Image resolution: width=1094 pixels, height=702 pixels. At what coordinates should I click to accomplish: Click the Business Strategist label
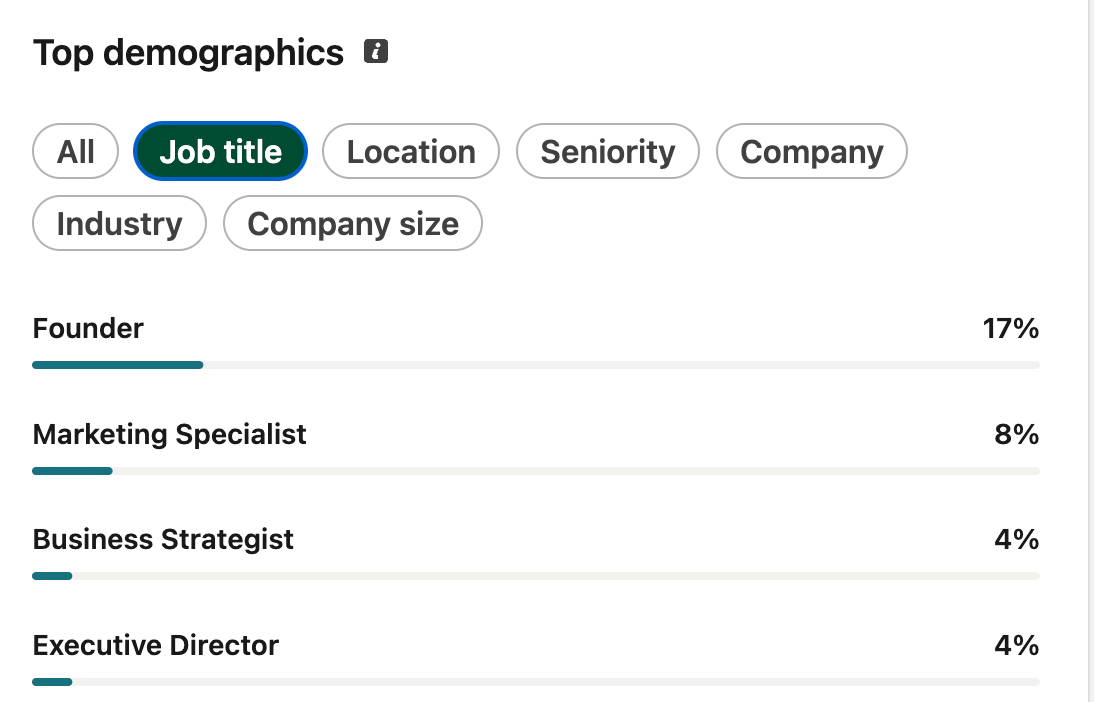click(163, 540)
